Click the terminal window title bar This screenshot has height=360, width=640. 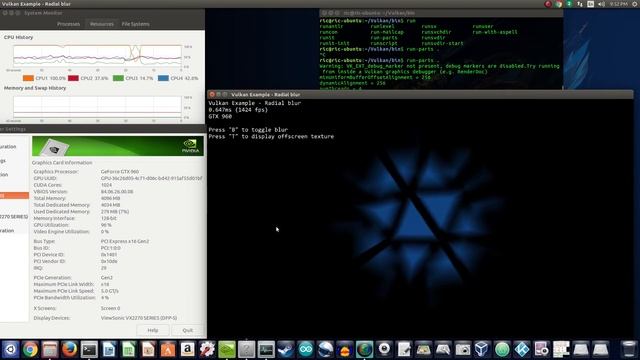click(441, 13)
